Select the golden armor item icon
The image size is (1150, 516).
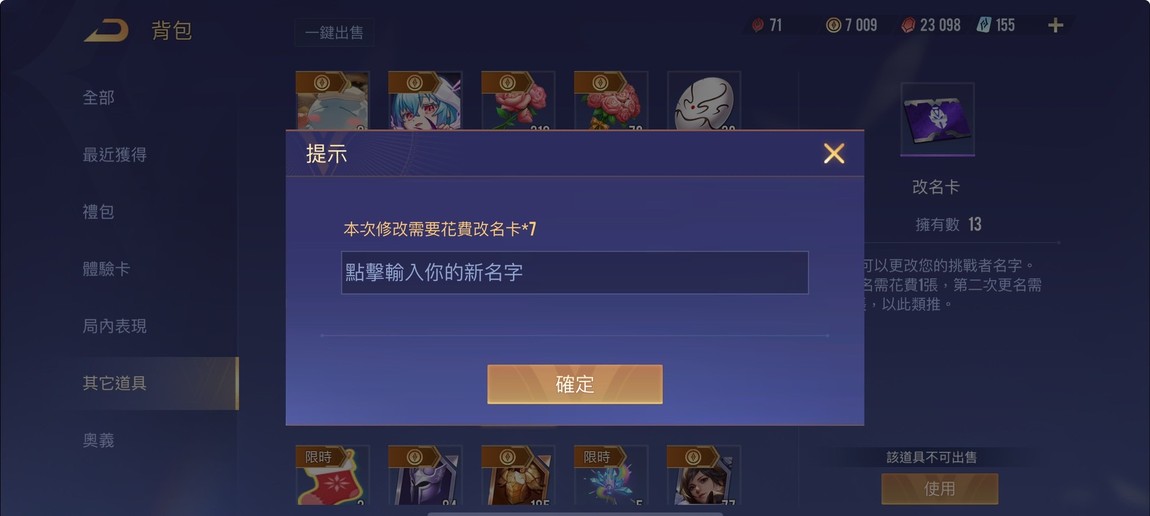(x=518, y=475)
